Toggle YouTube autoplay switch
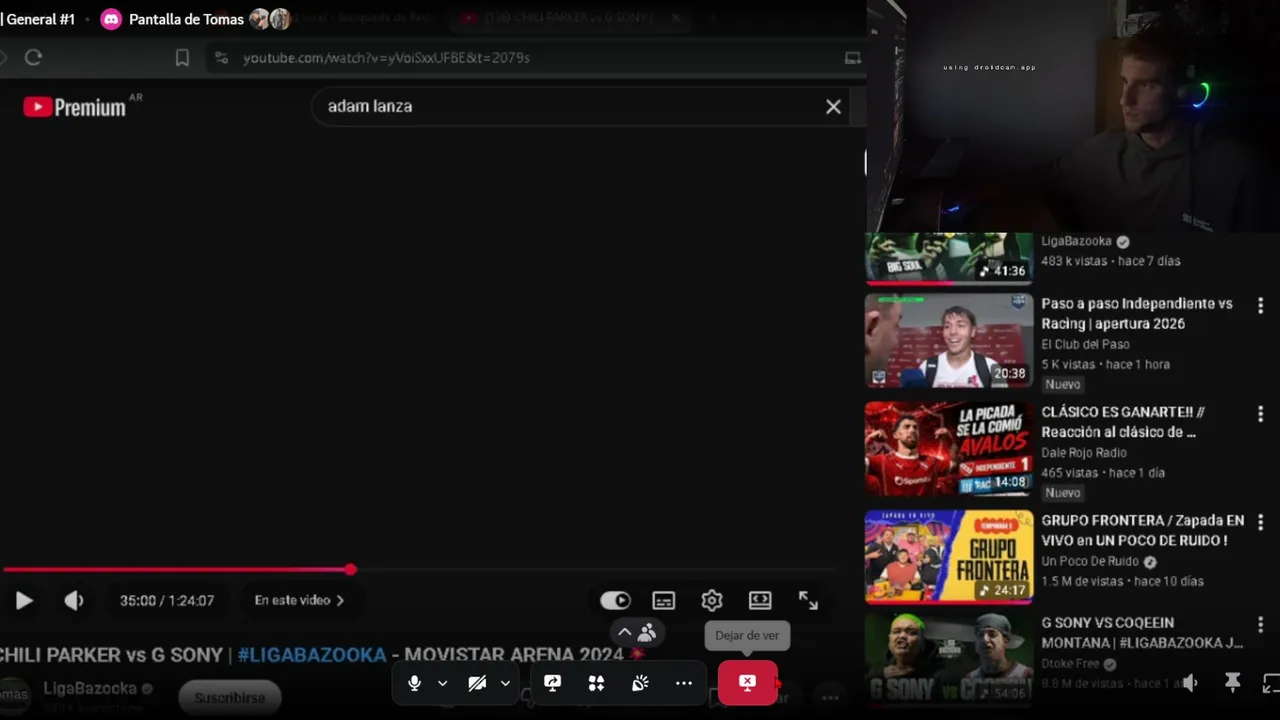1280x720 pixels. pos(615,600)
